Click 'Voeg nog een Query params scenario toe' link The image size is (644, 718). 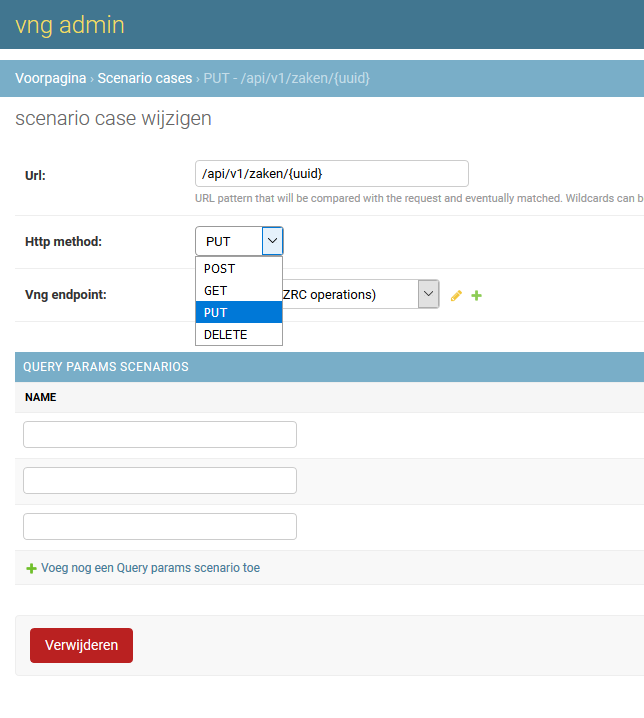click(150, 568)
